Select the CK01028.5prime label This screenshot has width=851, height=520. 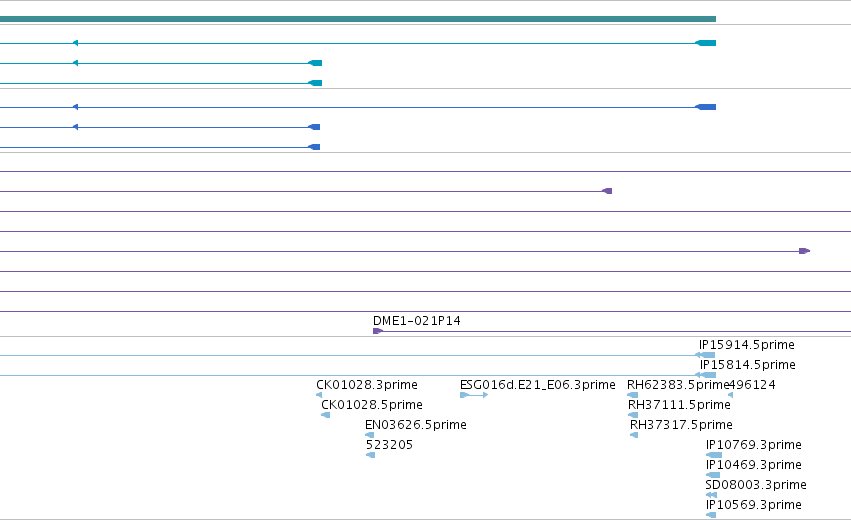click(x=372, y=405)
